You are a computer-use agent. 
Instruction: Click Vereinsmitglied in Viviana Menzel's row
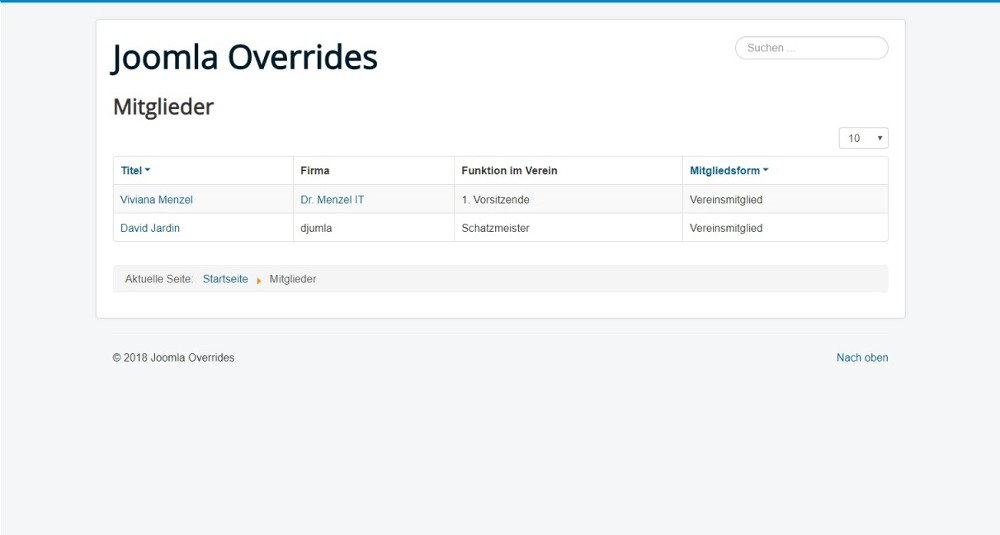726,200
